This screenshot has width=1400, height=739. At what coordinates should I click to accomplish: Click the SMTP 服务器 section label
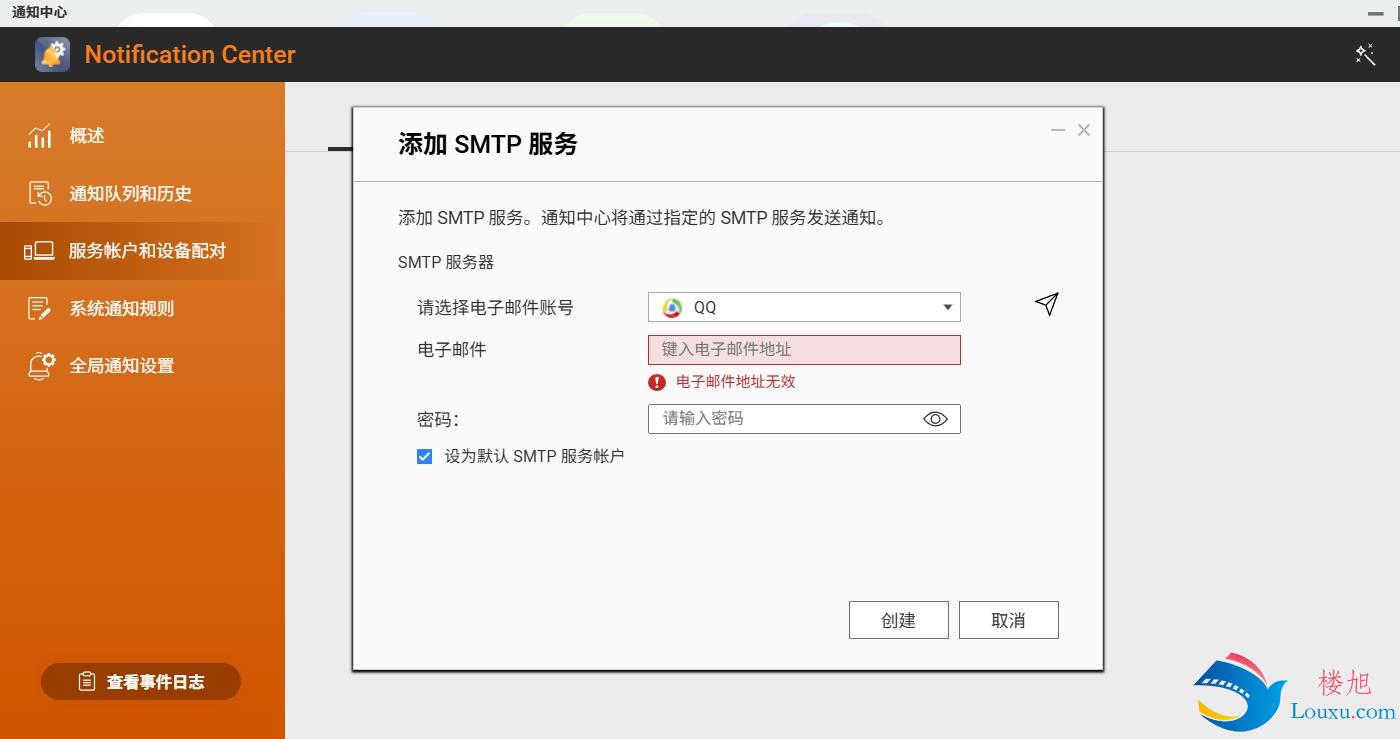pyautogui.click(x=446, y=262)
